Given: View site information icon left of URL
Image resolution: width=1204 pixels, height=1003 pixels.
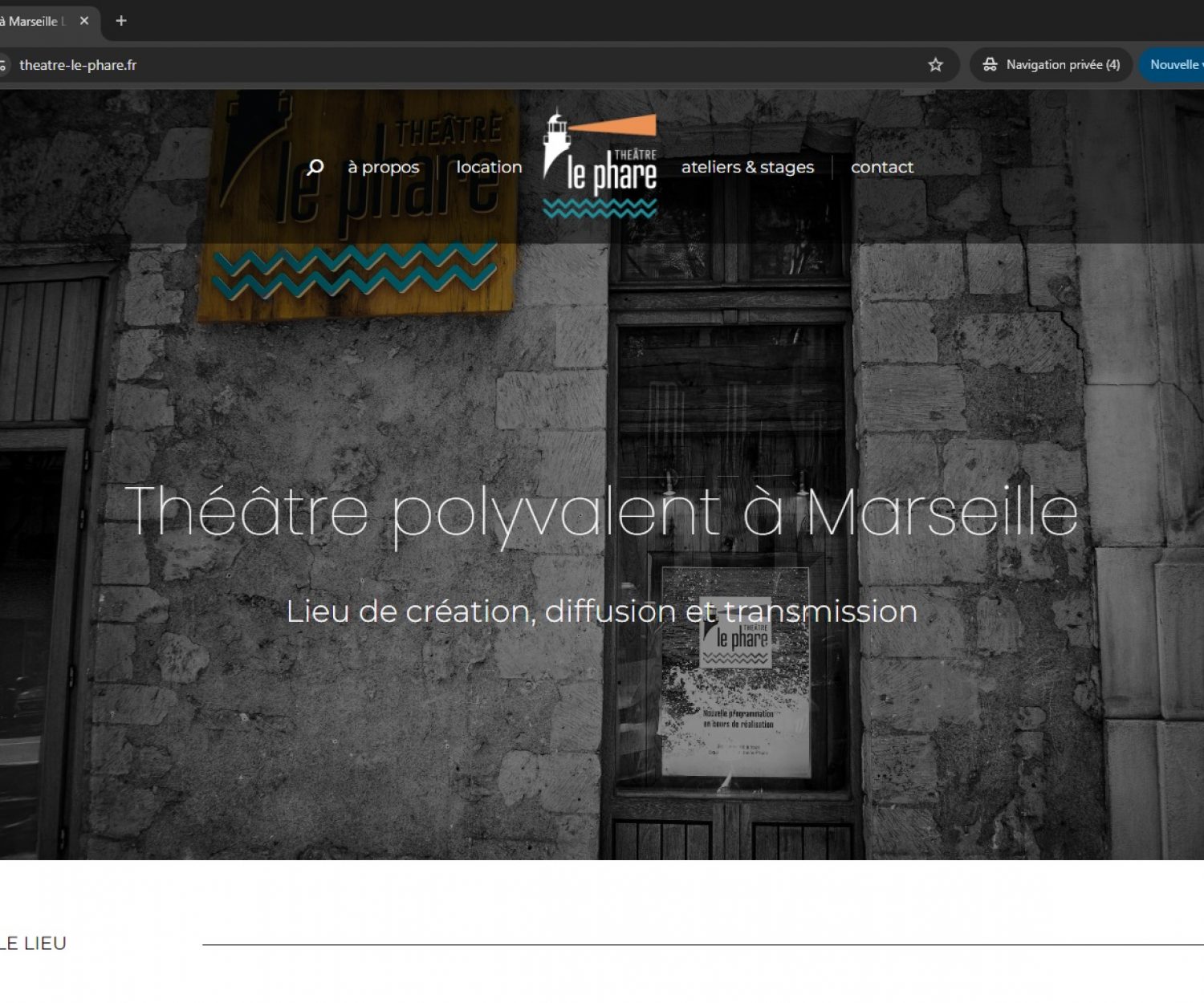Looking at the screenshot, I should click(2, 65).
